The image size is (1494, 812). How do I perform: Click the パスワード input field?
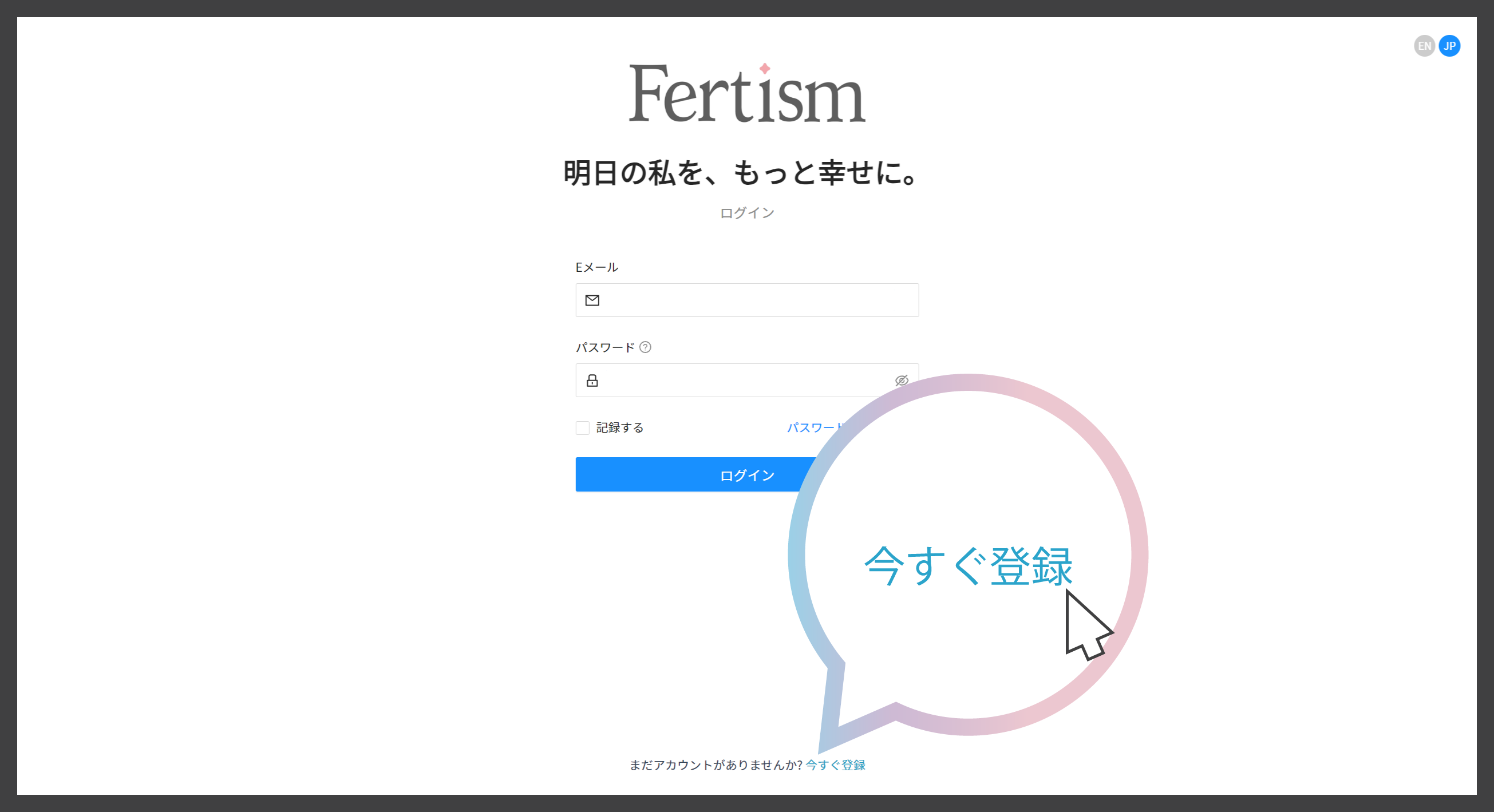[x=747, y=380]
